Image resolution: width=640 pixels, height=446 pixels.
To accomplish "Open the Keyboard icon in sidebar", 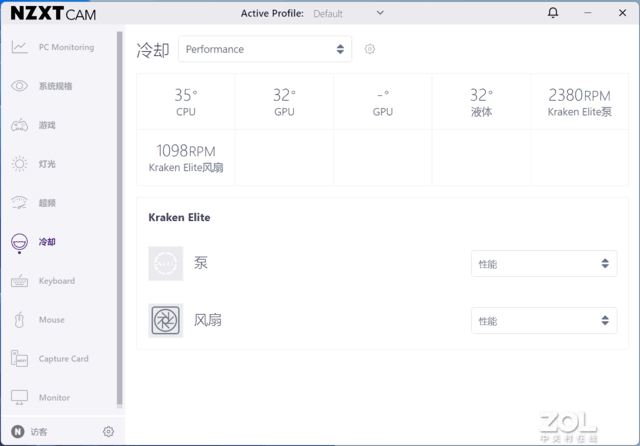I will [x=19, y=281].
